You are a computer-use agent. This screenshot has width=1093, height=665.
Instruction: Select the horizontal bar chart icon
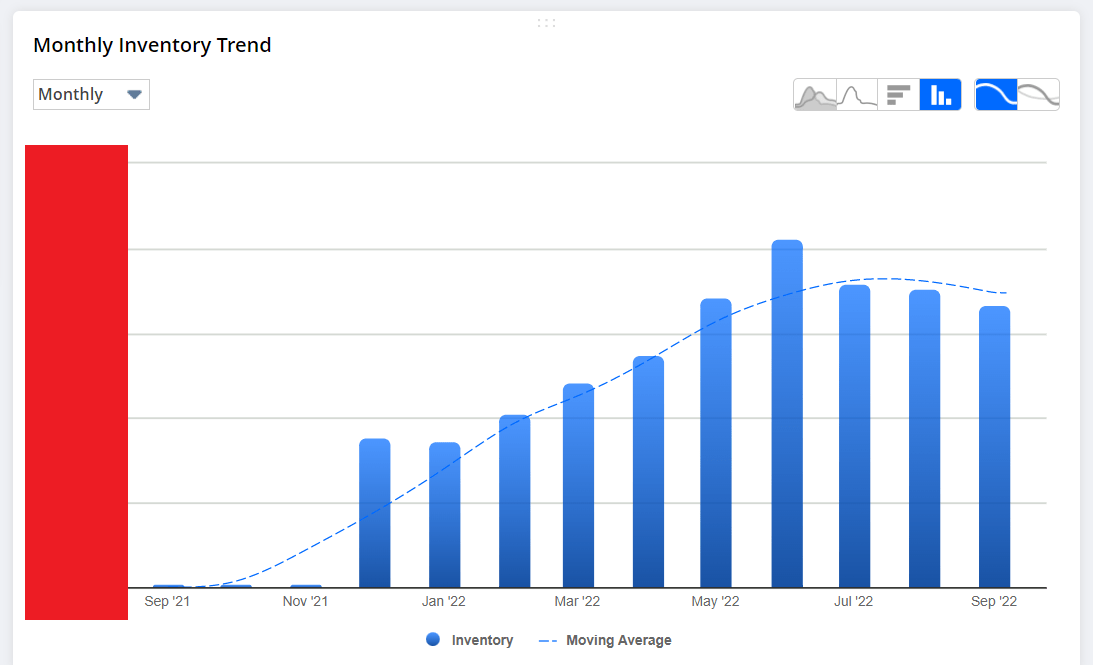coord(898,93)
